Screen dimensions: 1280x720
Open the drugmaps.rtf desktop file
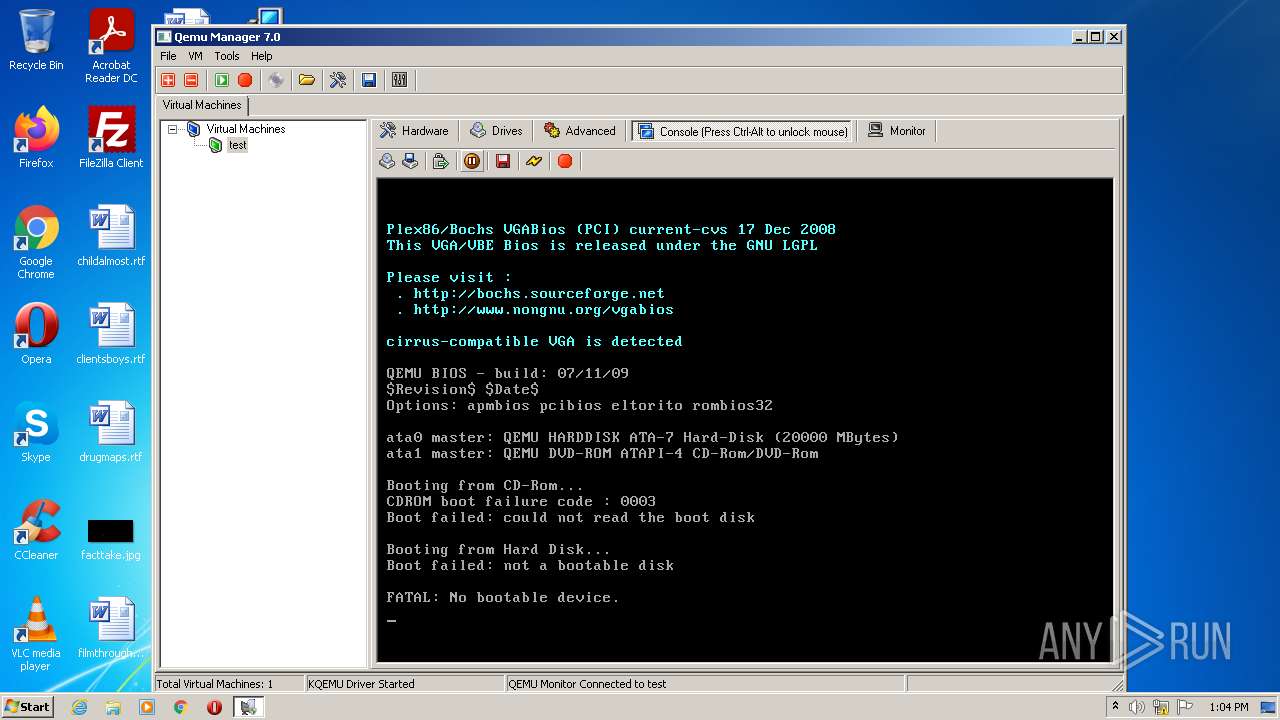tap(111, 432)
